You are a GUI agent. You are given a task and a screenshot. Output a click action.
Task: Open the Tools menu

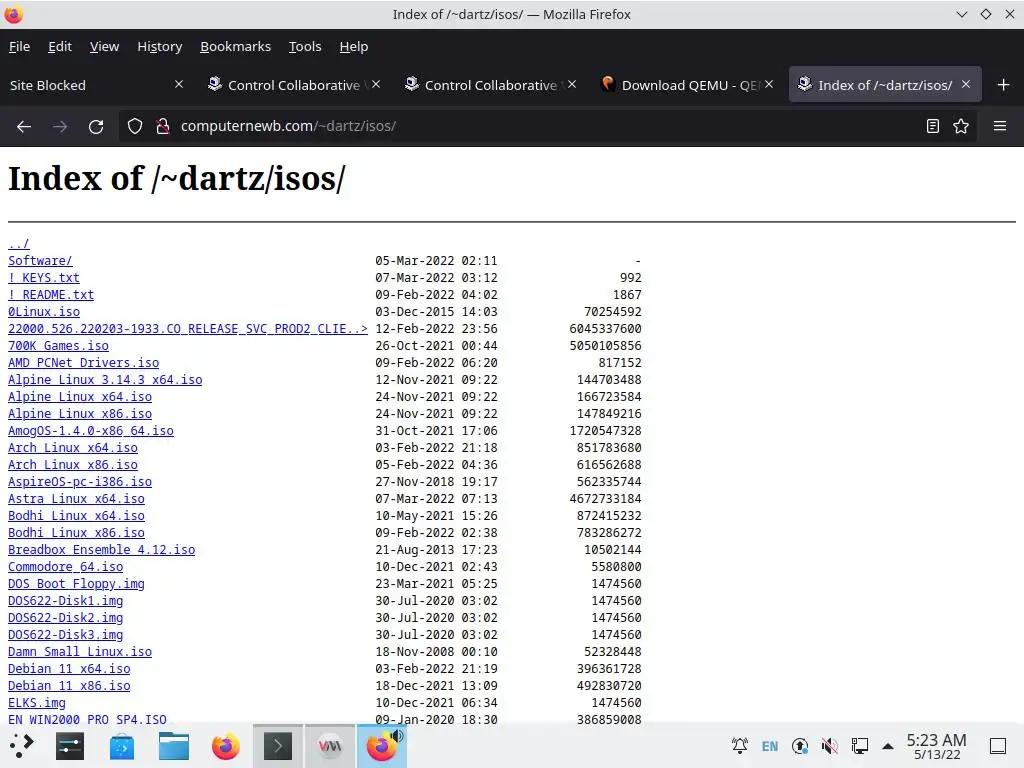305,46
